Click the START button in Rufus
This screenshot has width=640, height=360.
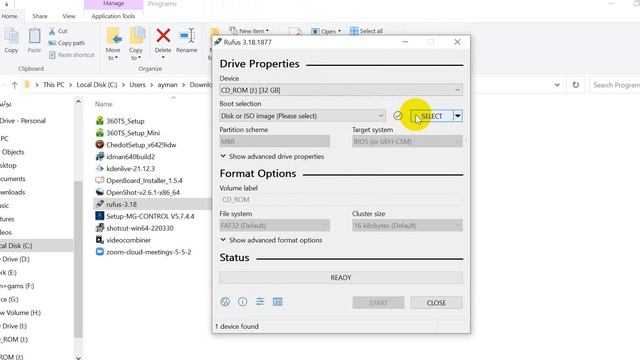(378, 303)
